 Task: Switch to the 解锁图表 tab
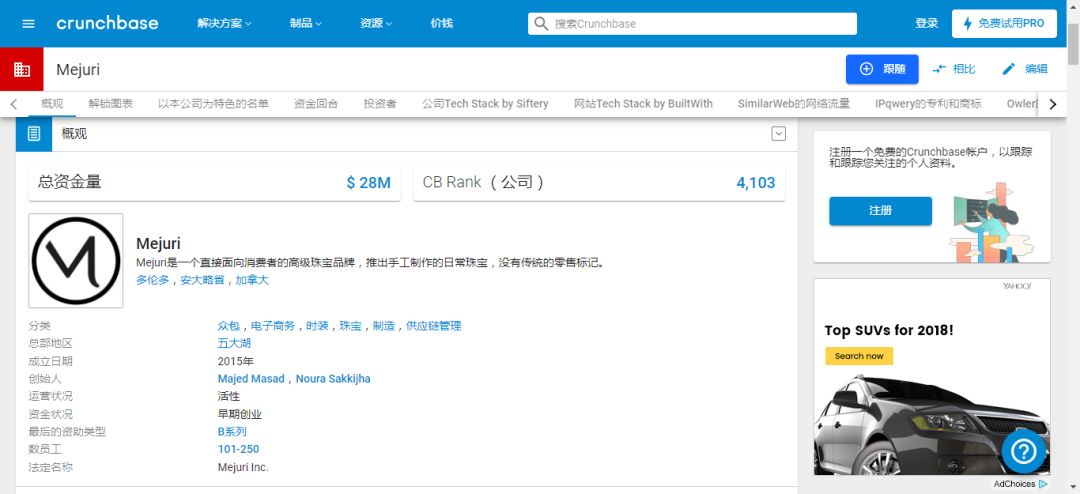111,104
